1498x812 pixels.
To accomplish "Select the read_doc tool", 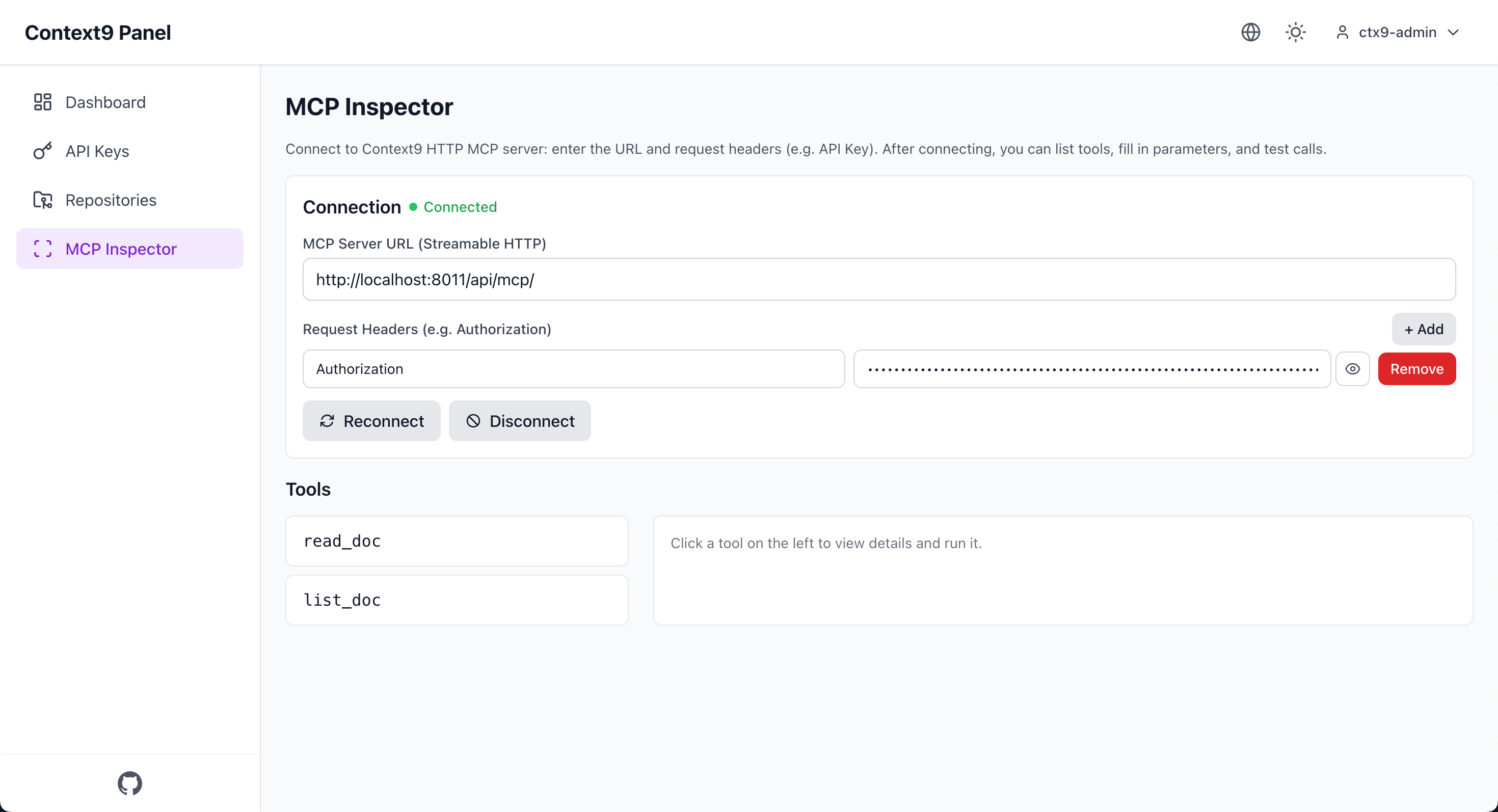I will click(457, 541).
